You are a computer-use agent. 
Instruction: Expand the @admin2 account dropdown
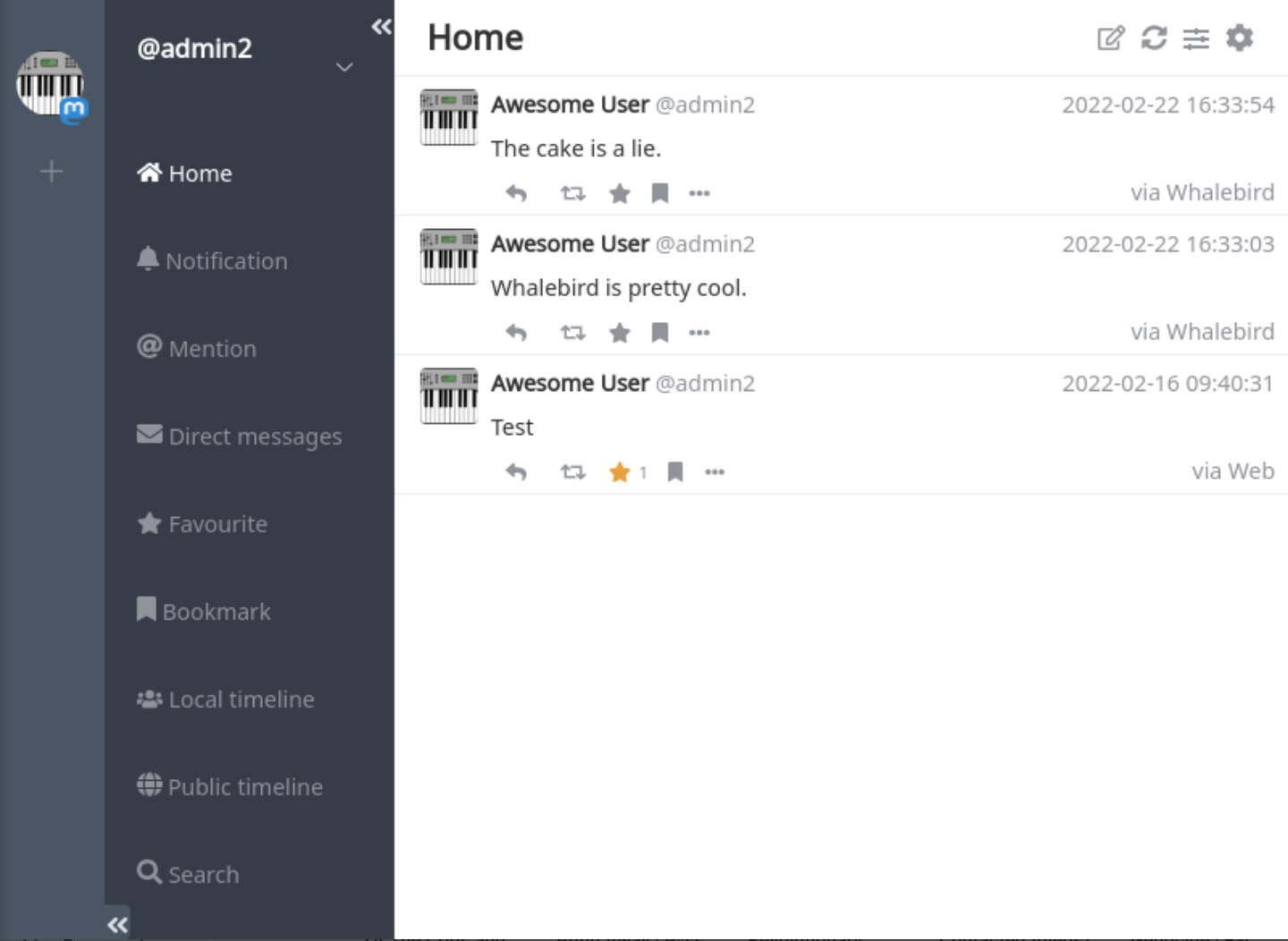(x=344, y=67)
